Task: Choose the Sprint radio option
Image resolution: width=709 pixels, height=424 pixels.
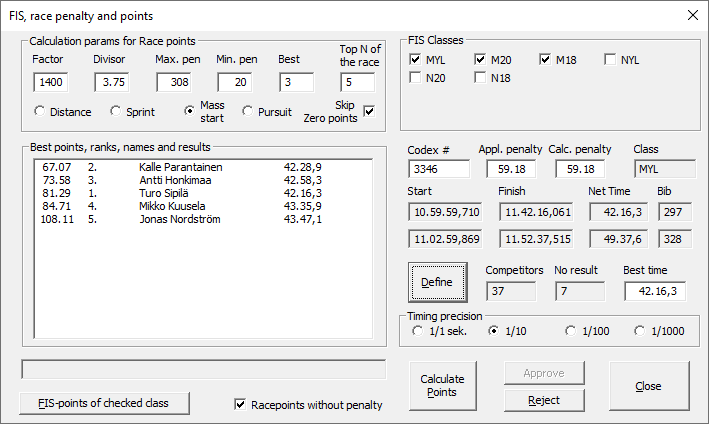Action: [x=116, y=111]
